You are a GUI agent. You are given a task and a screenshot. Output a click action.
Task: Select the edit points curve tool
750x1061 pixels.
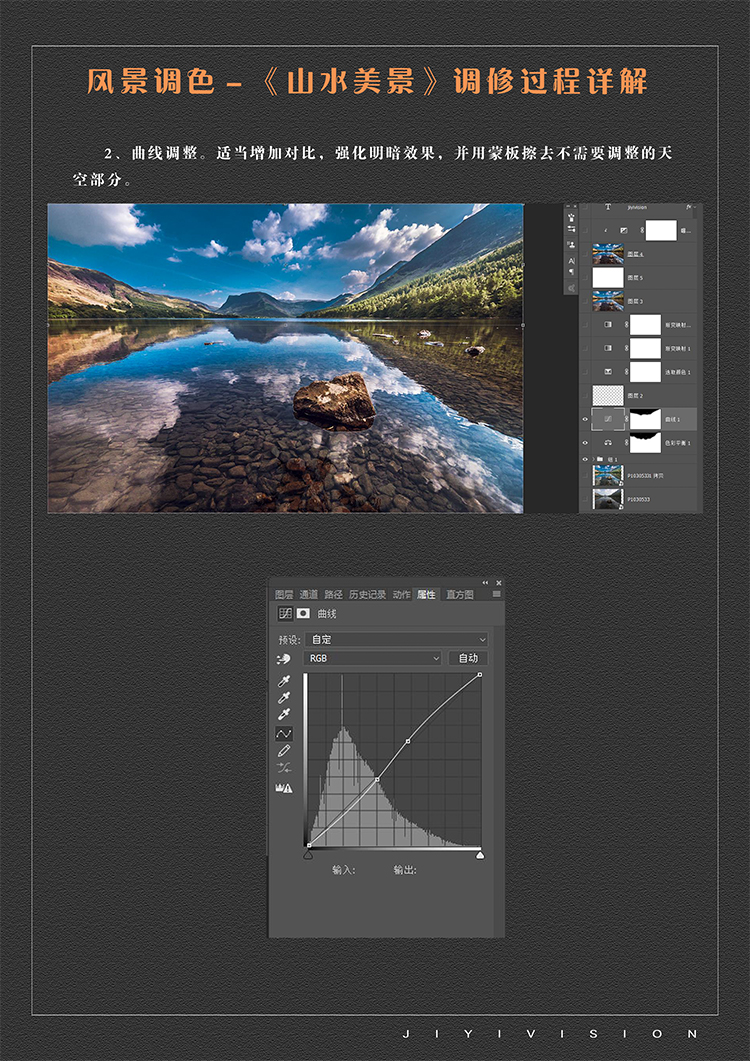[x=284, y=733]
